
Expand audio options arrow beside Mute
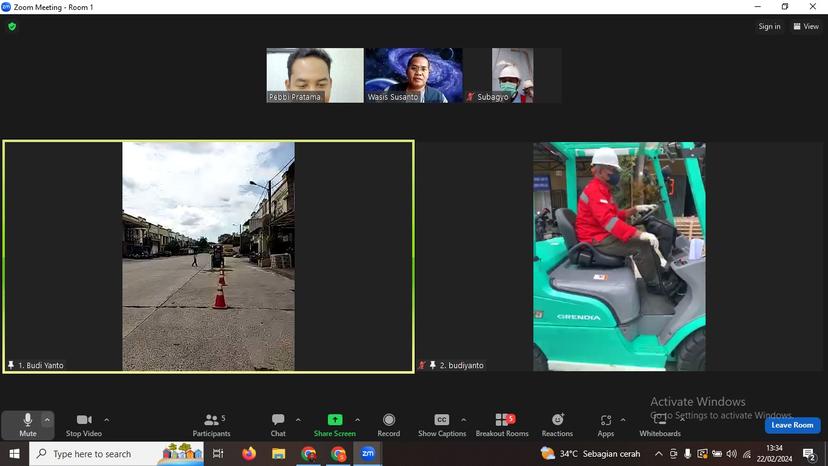point(47,420)
